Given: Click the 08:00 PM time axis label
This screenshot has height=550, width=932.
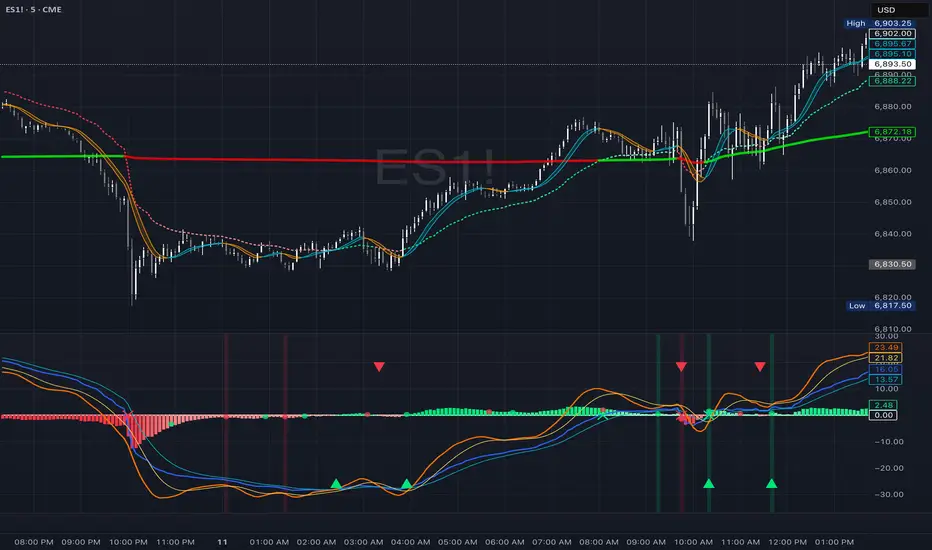Looking at the screenshot, I should [x=34, y=542].
